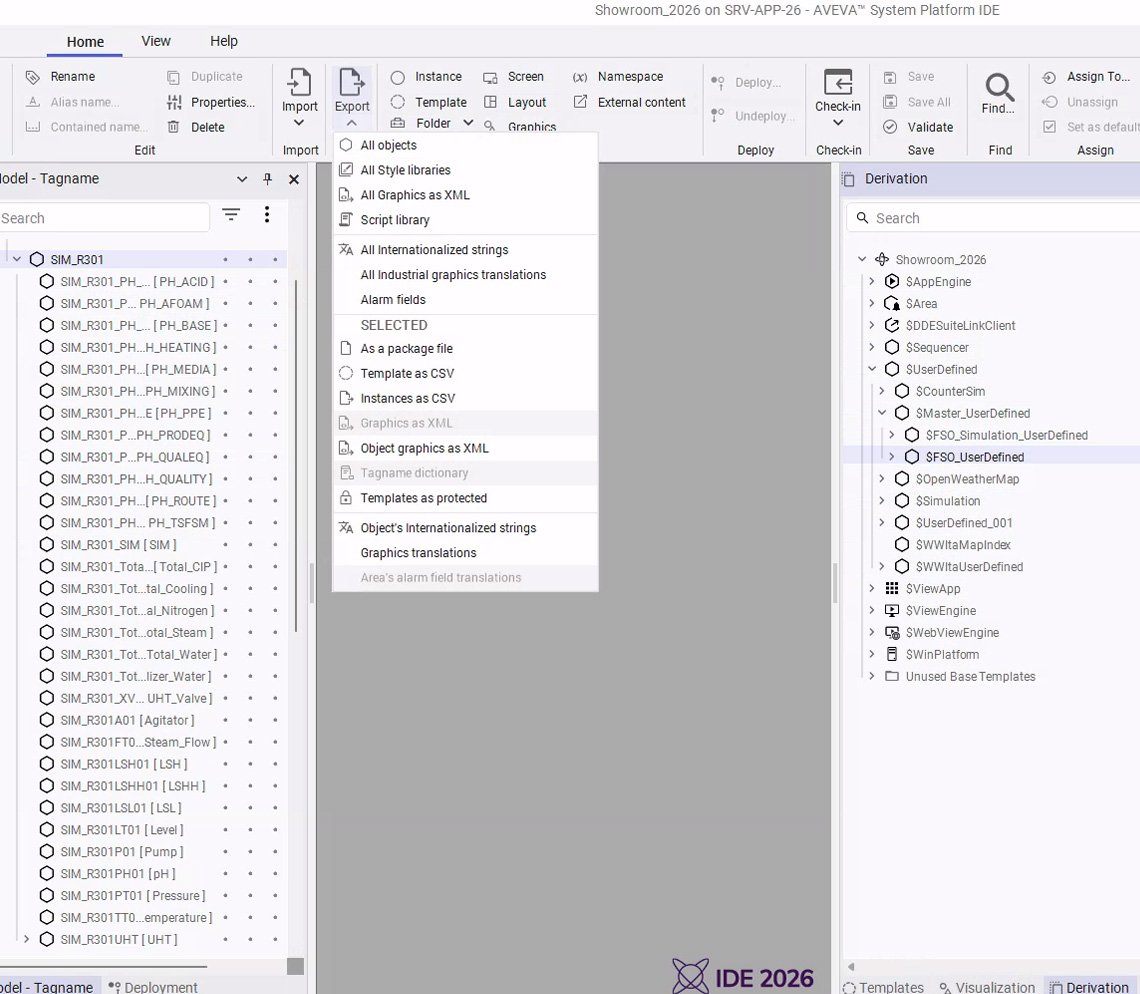Close the Model - Tagname panel

tap(294, 179)
